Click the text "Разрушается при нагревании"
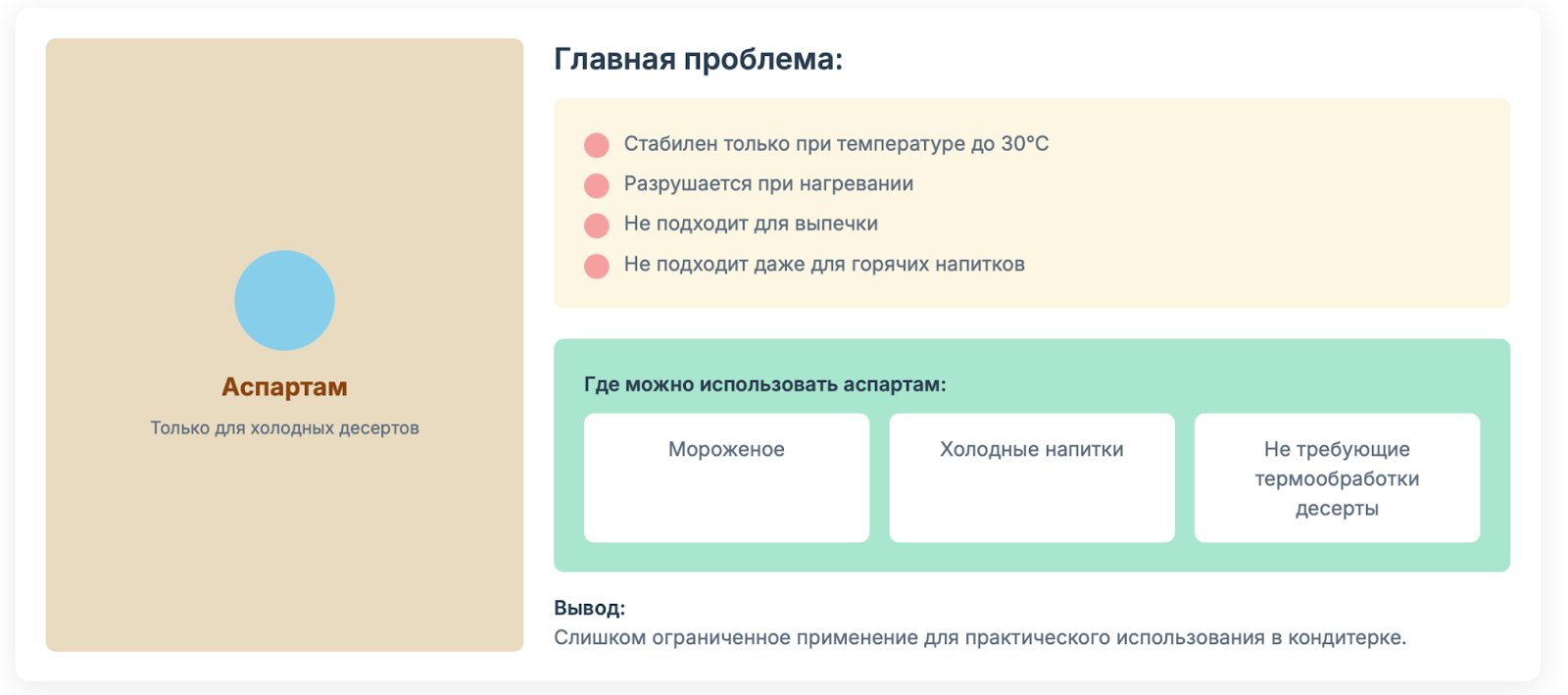Viewport: 1568px width, 695px height. pyautogui.click(x=768, y=184)
